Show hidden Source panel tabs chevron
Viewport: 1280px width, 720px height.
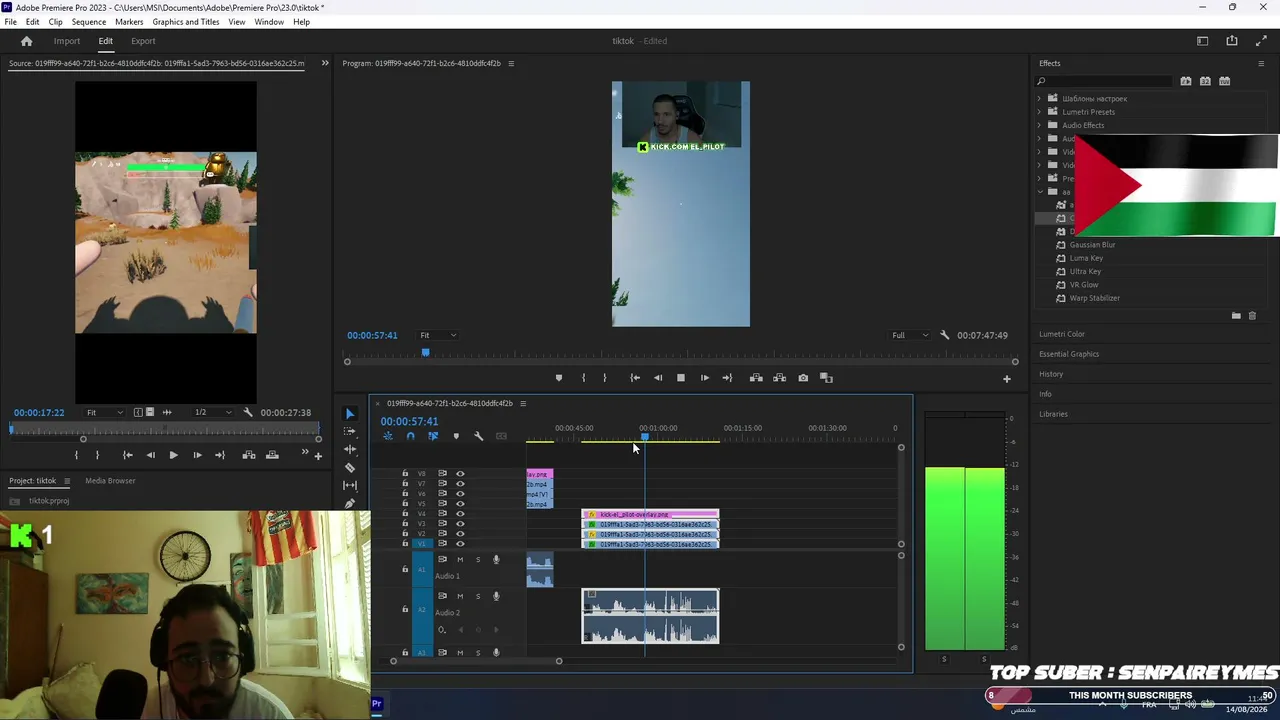point(325,63)
